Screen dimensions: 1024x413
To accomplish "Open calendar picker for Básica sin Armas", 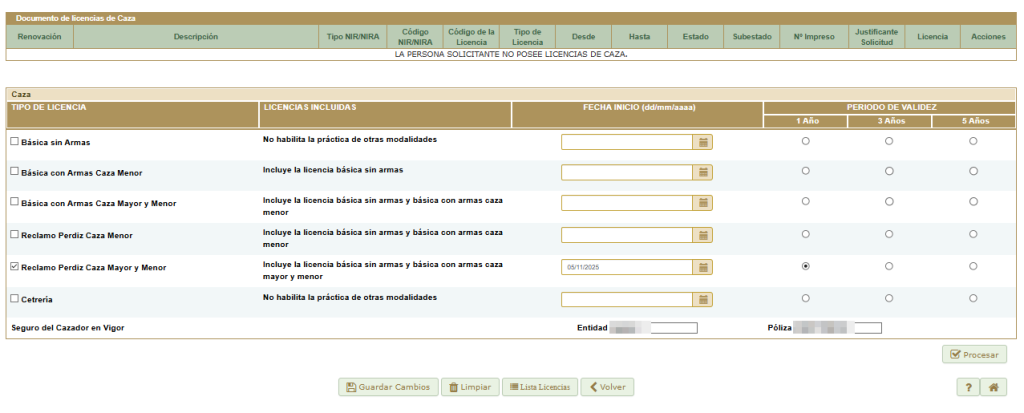I will pos(703,142).
